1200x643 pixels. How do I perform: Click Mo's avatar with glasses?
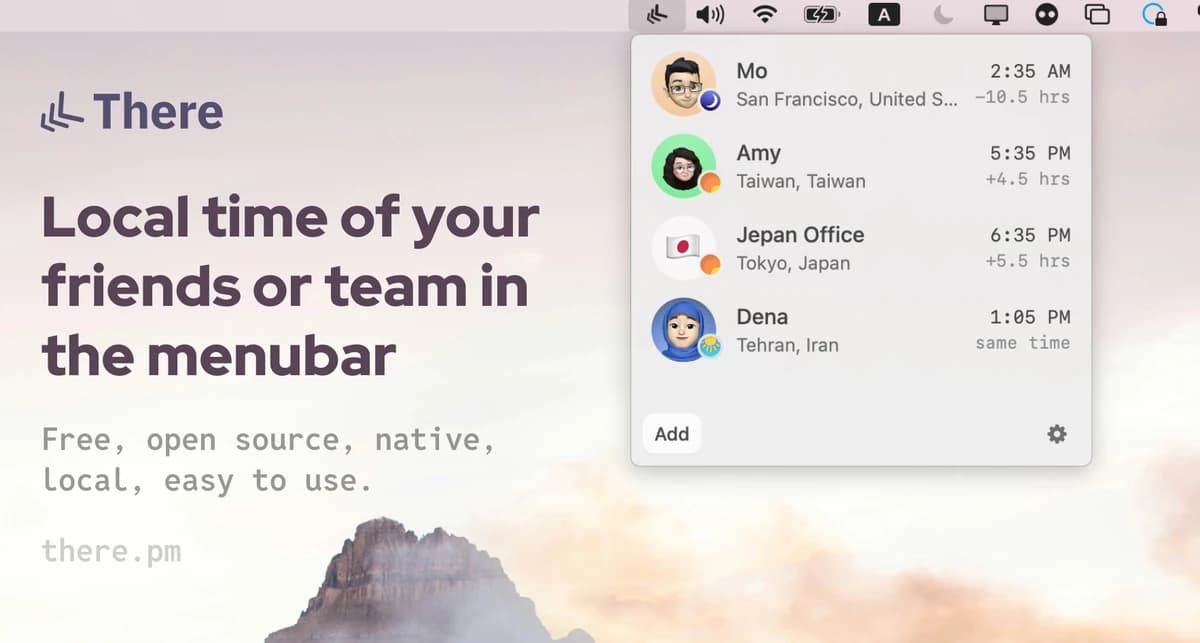[683, 83]
